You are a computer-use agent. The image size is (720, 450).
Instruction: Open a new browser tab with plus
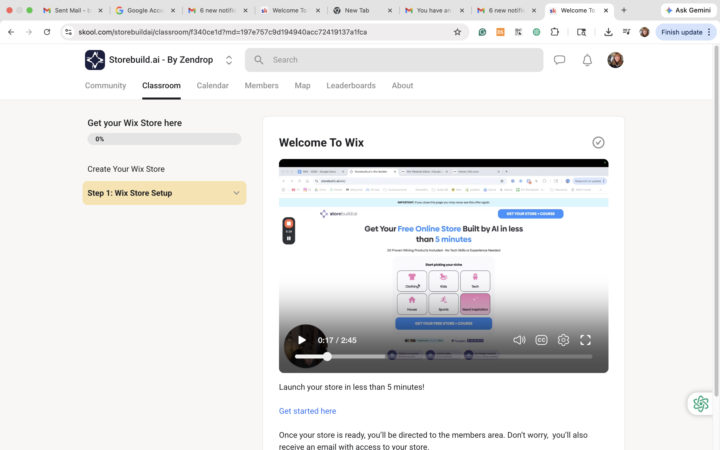pyautogui.click(x=624, y=10)
